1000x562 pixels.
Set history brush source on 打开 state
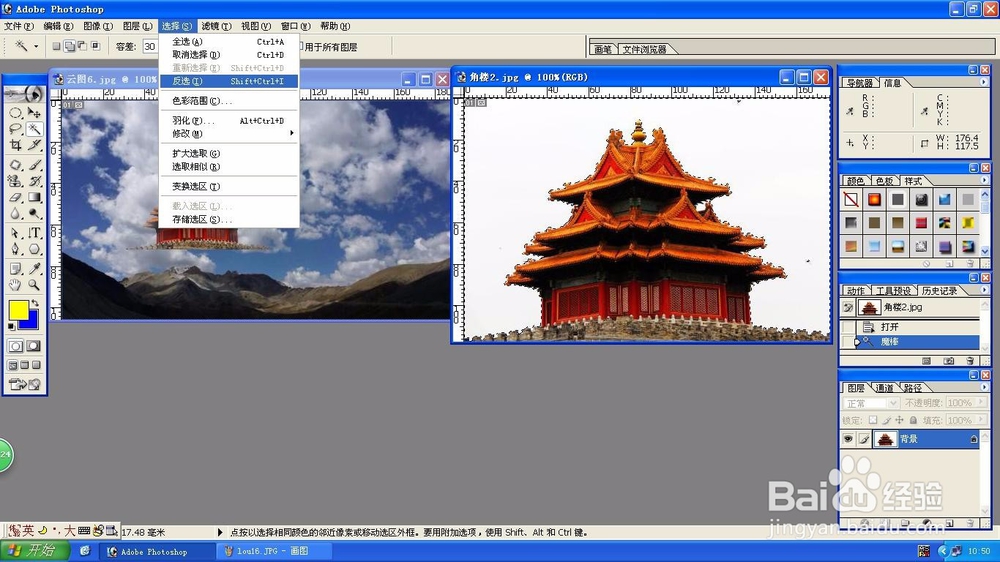click(x=848, y=327)
